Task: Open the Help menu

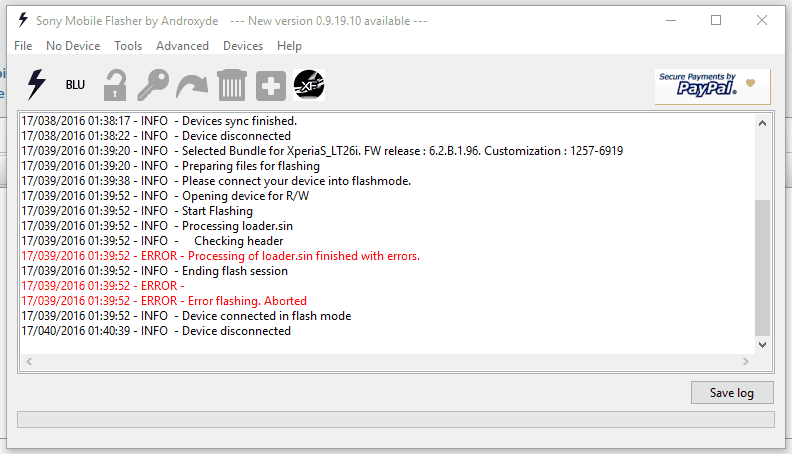Action: [289, 46]
